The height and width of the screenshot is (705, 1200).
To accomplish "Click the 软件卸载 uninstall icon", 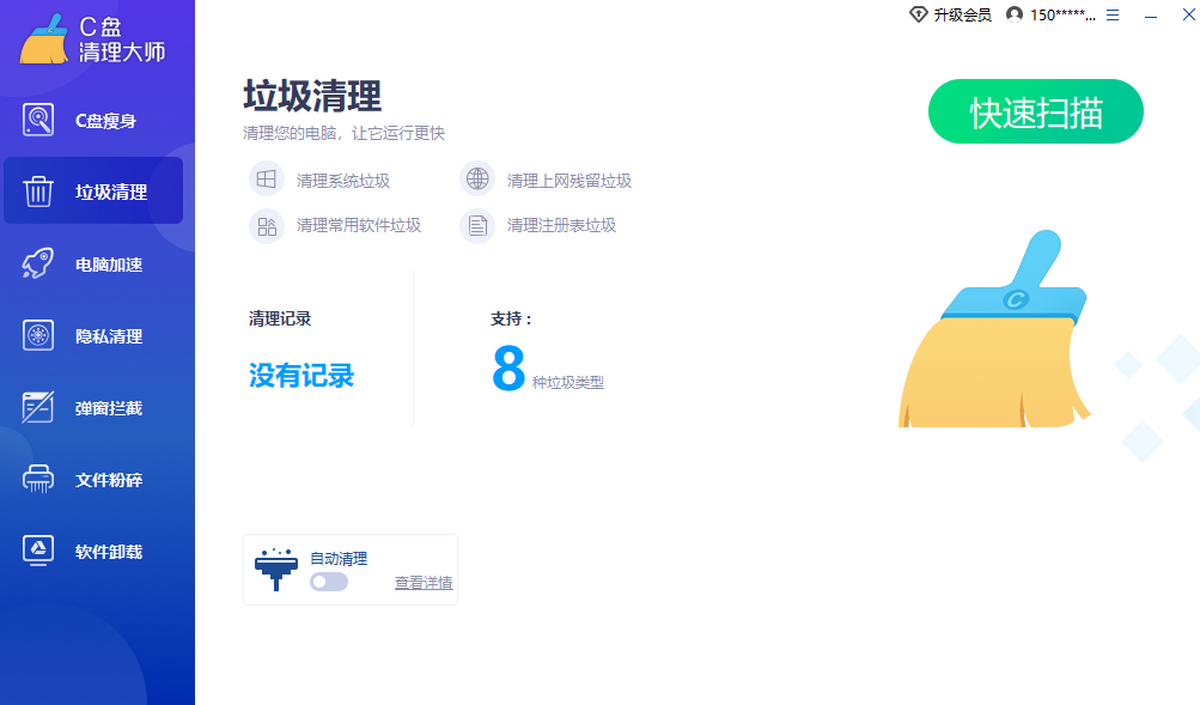I will [x=38, y=551].
